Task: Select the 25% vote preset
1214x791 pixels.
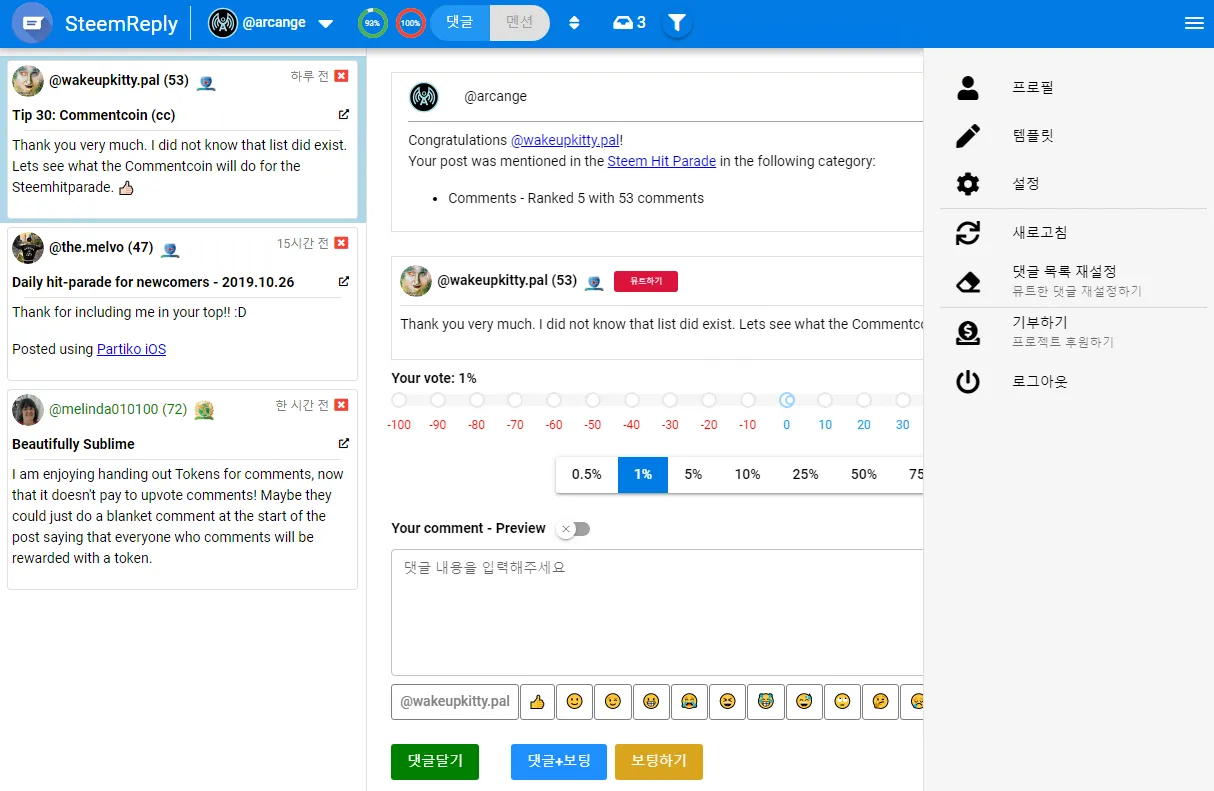Action: pos(806,474)
